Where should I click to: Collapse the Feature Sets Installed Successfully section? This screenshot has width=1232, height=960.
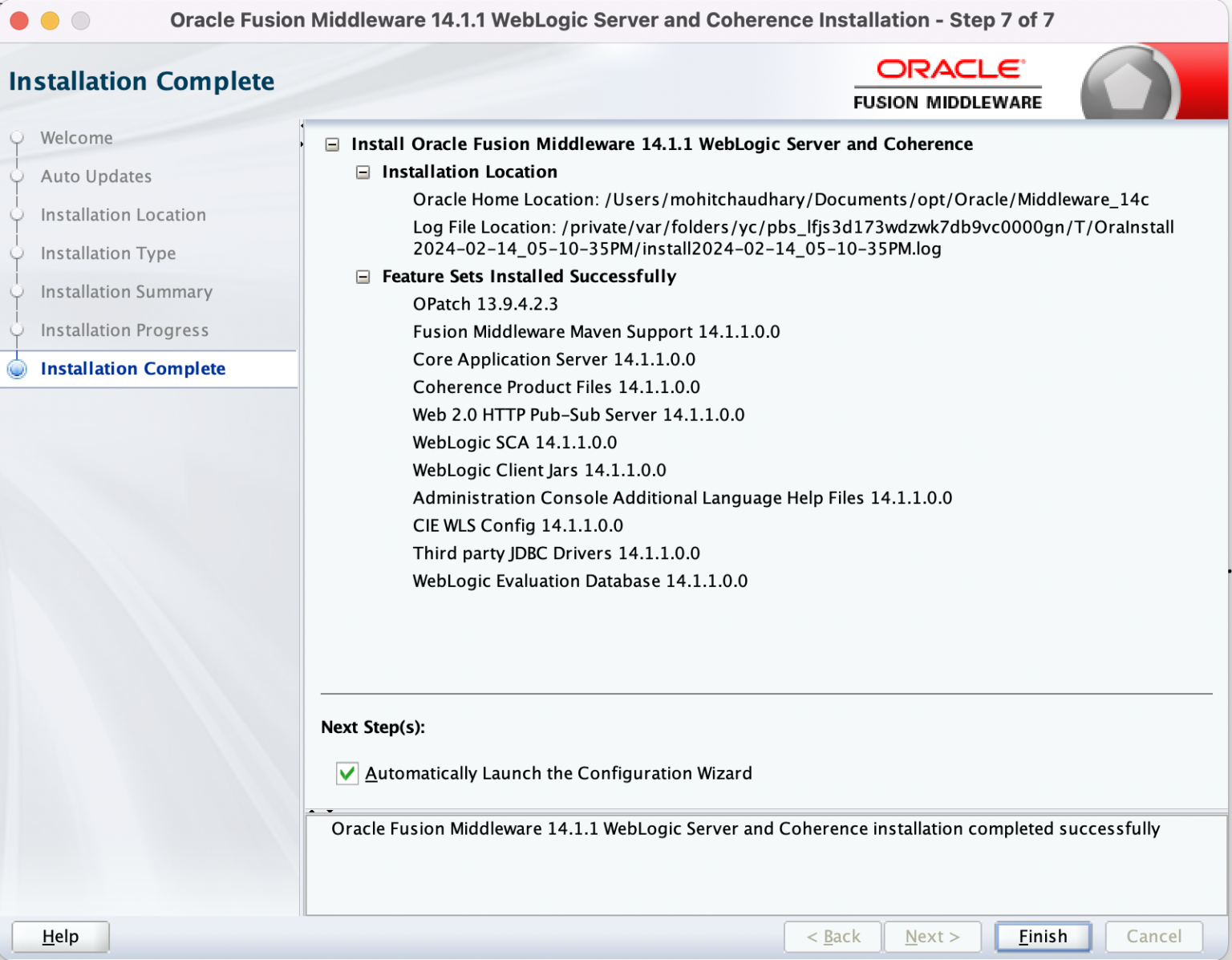click(365, 277)
